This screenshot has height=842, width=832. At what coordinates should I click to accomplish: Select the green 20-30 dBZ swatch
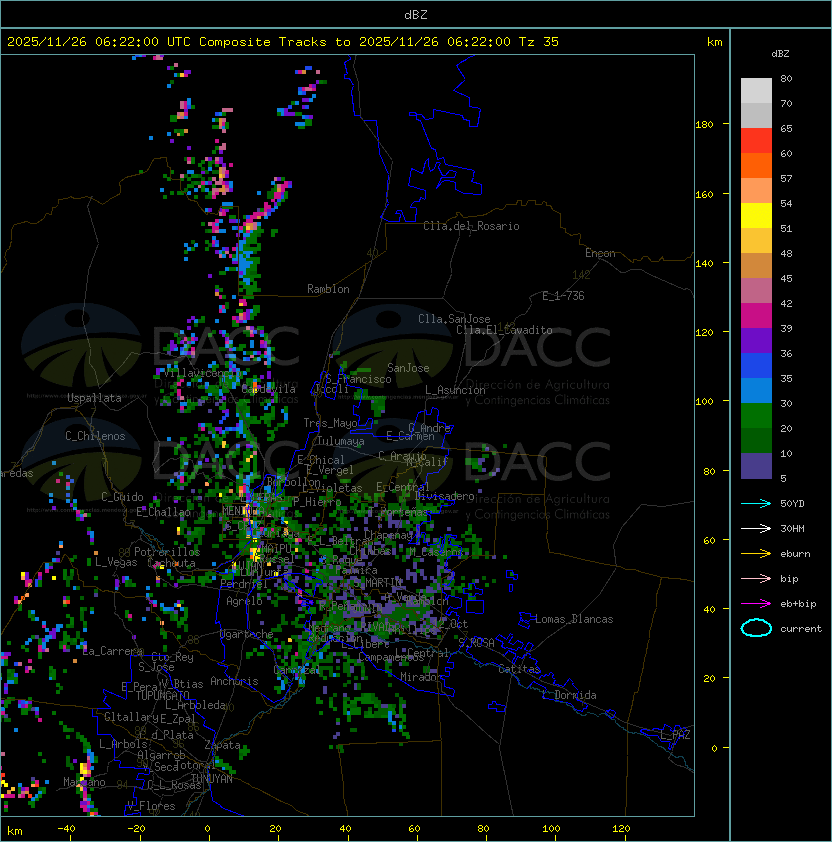(756, 415)
